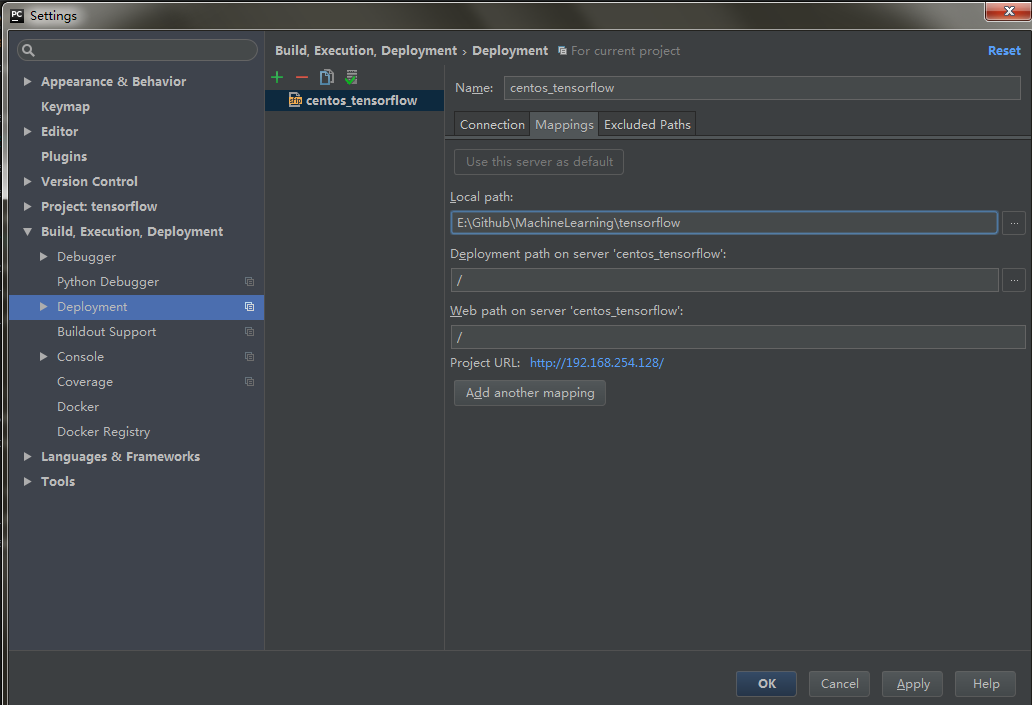The image size is (1032, 705).
Task: Switch to the Connection tab
Action: coord(492,125)
